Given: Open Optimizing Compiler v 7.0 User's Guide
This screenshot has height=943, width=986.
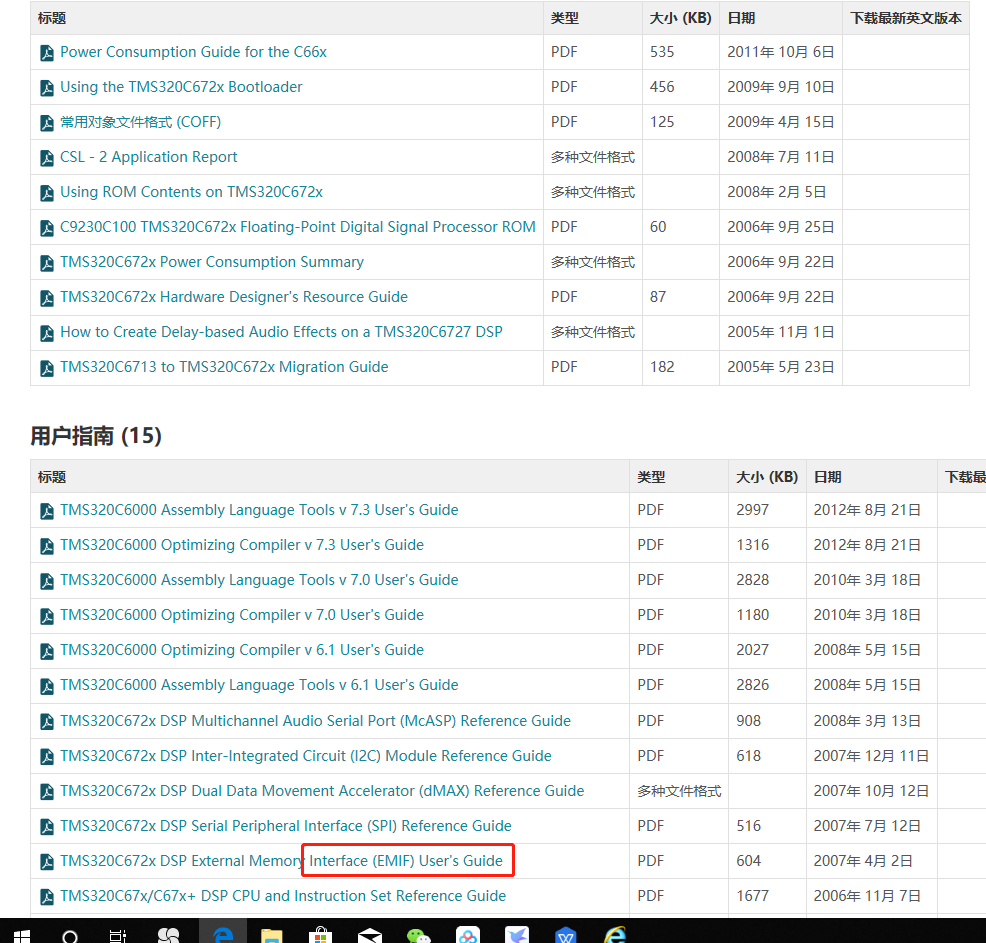Looking at the screenshot, I should click(242, 615).
